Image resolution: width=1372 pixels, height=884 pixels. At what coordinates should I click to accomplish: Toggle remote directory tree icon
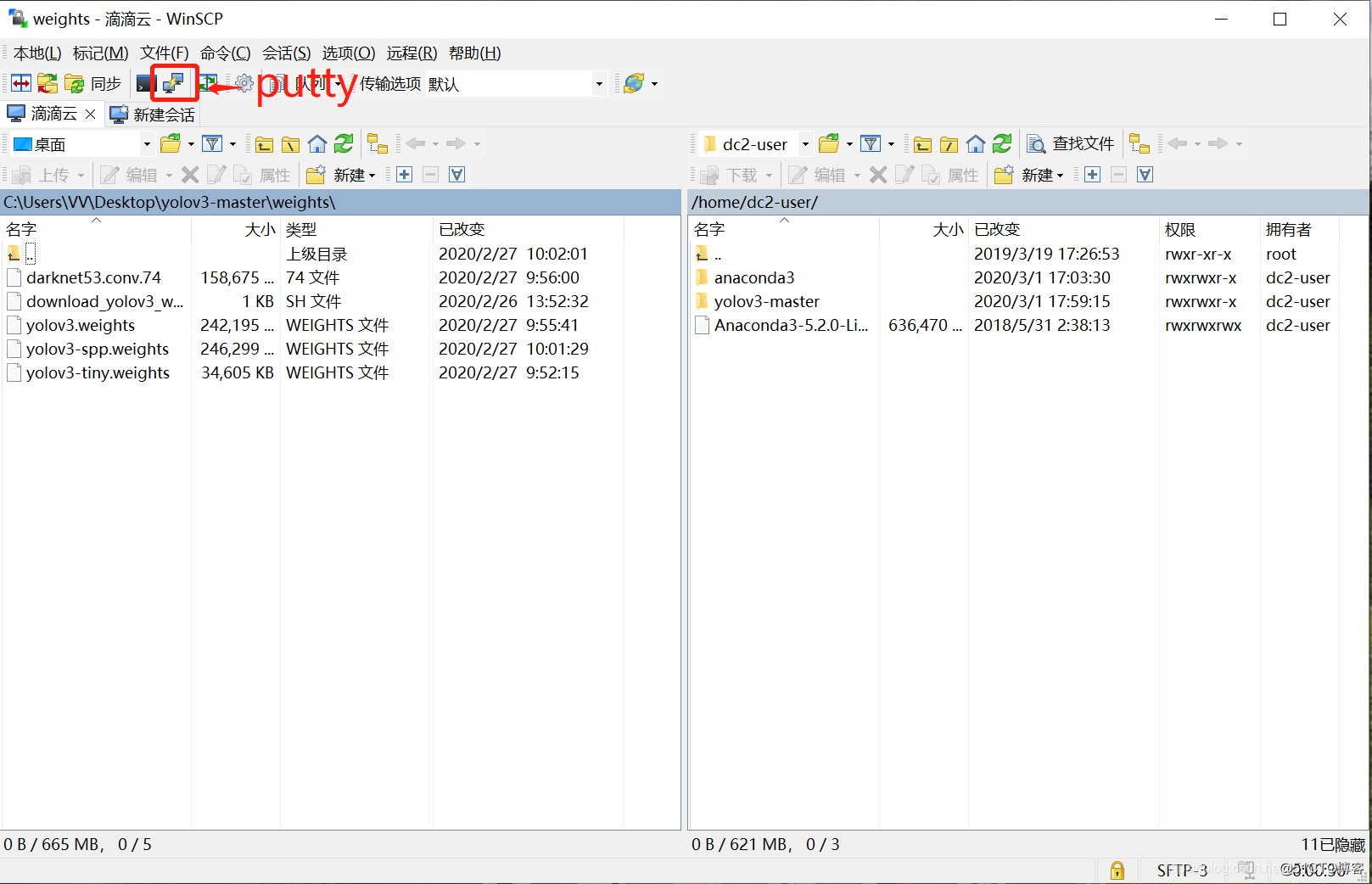[x=1140, y=143]
